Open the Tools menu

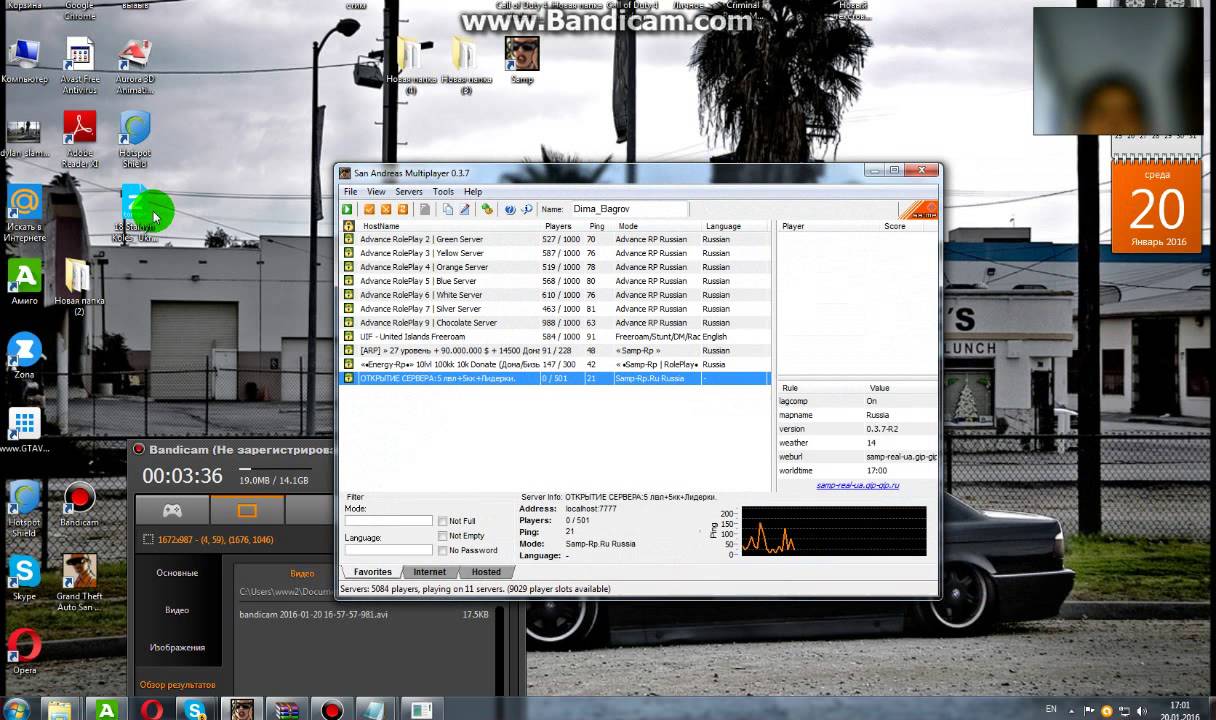point(443,192)
